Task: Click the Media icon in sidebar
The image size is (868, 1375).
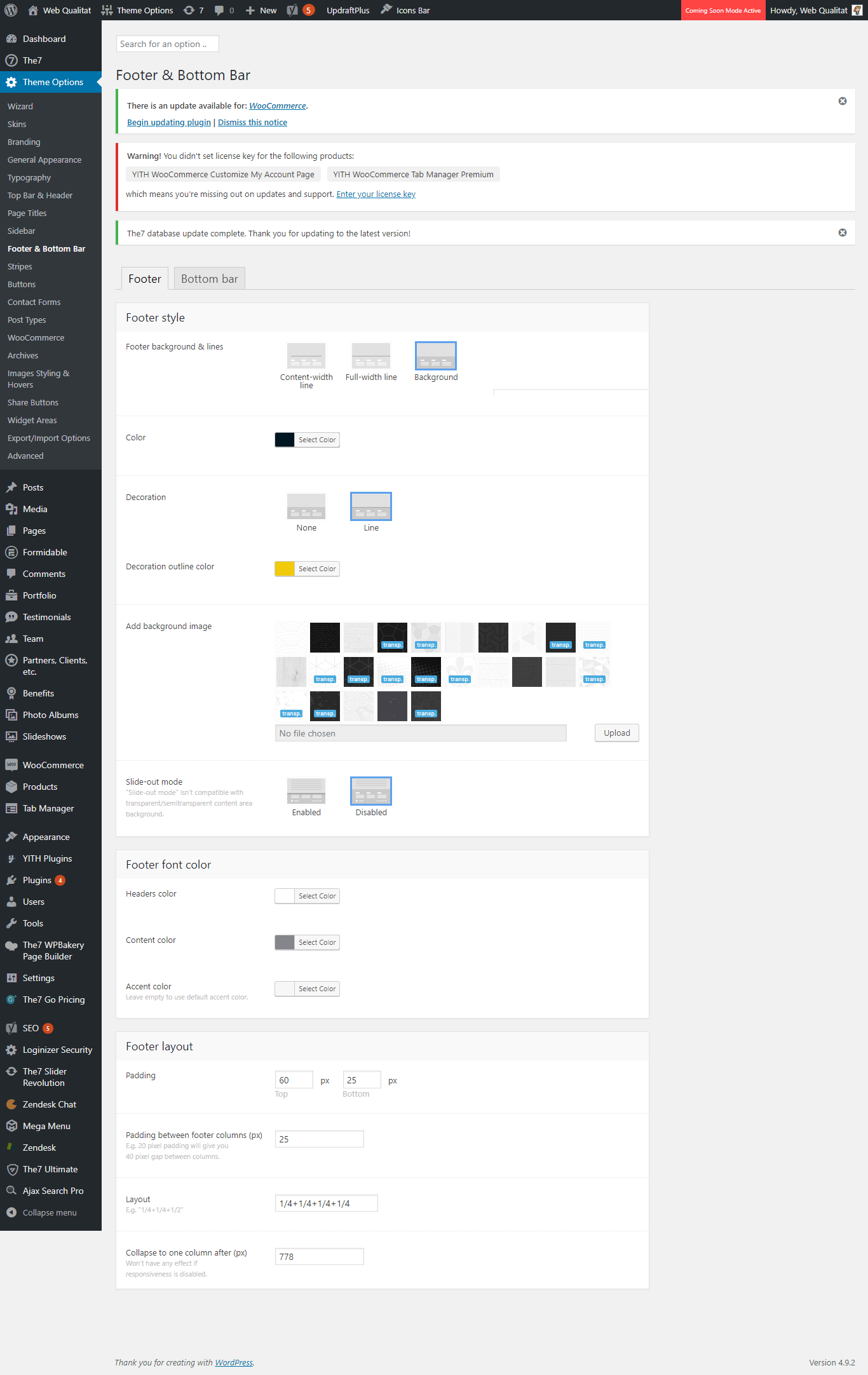Action: 11,509
